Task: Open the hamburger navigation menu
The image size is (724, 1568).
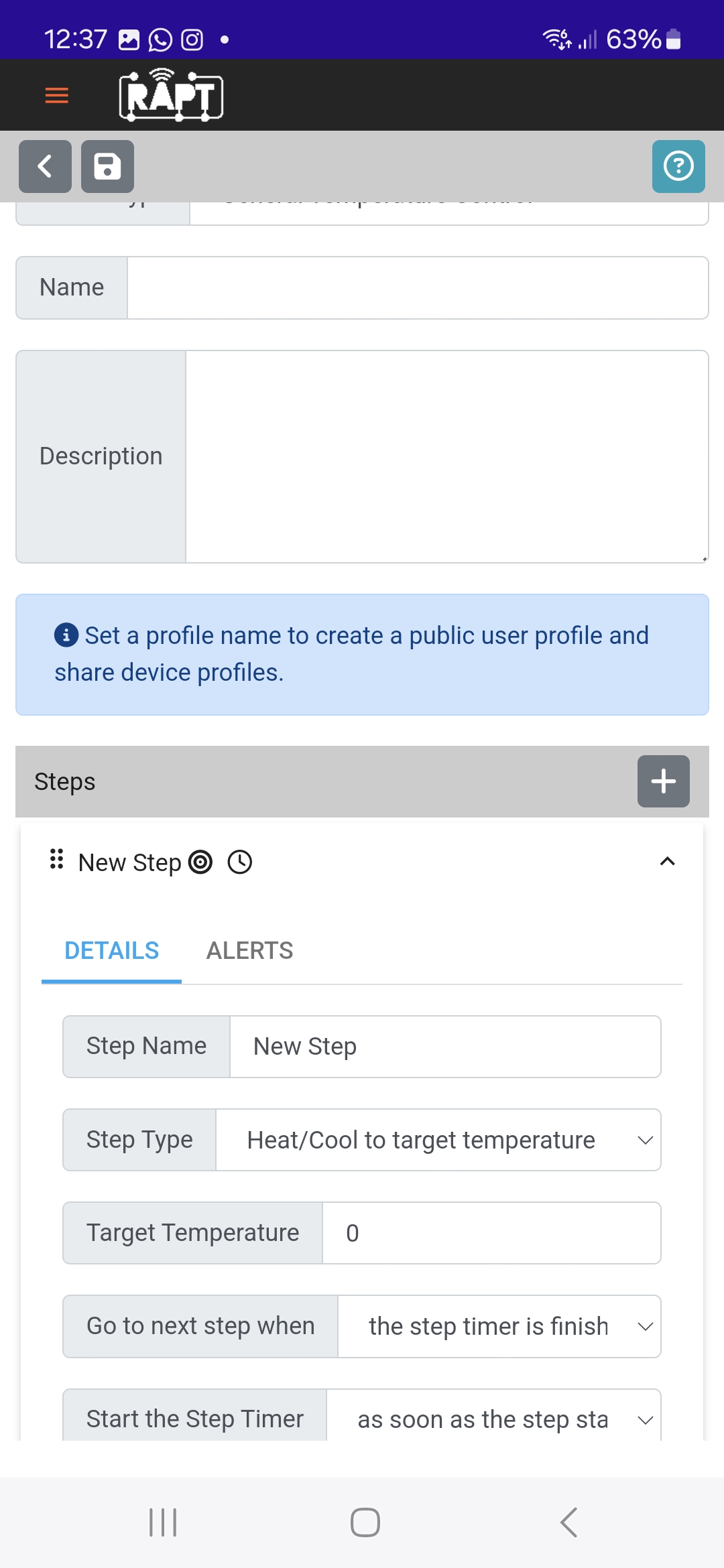Action: (56, 95)
